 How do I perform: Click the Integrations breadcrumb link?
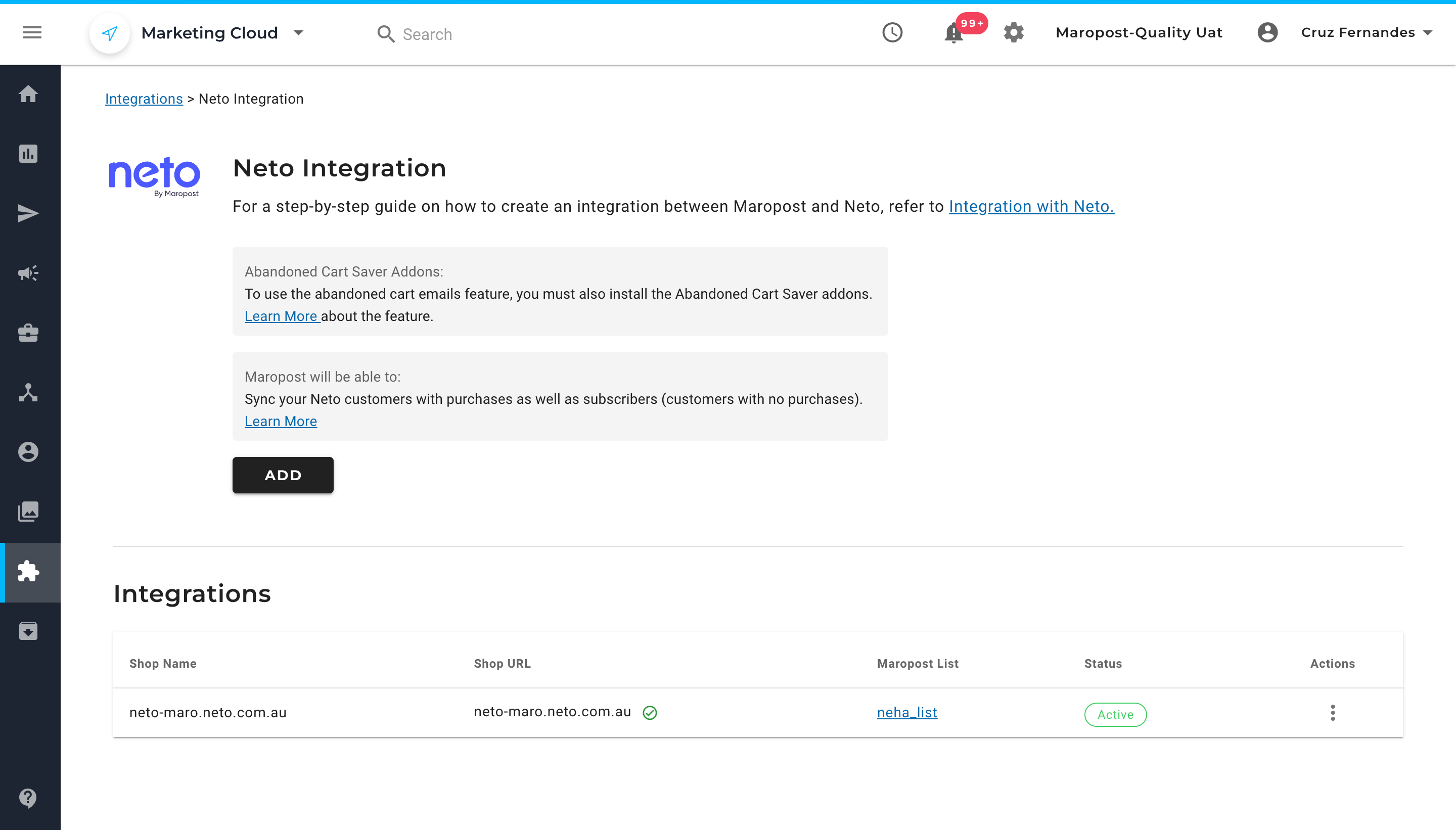point(144,99)
